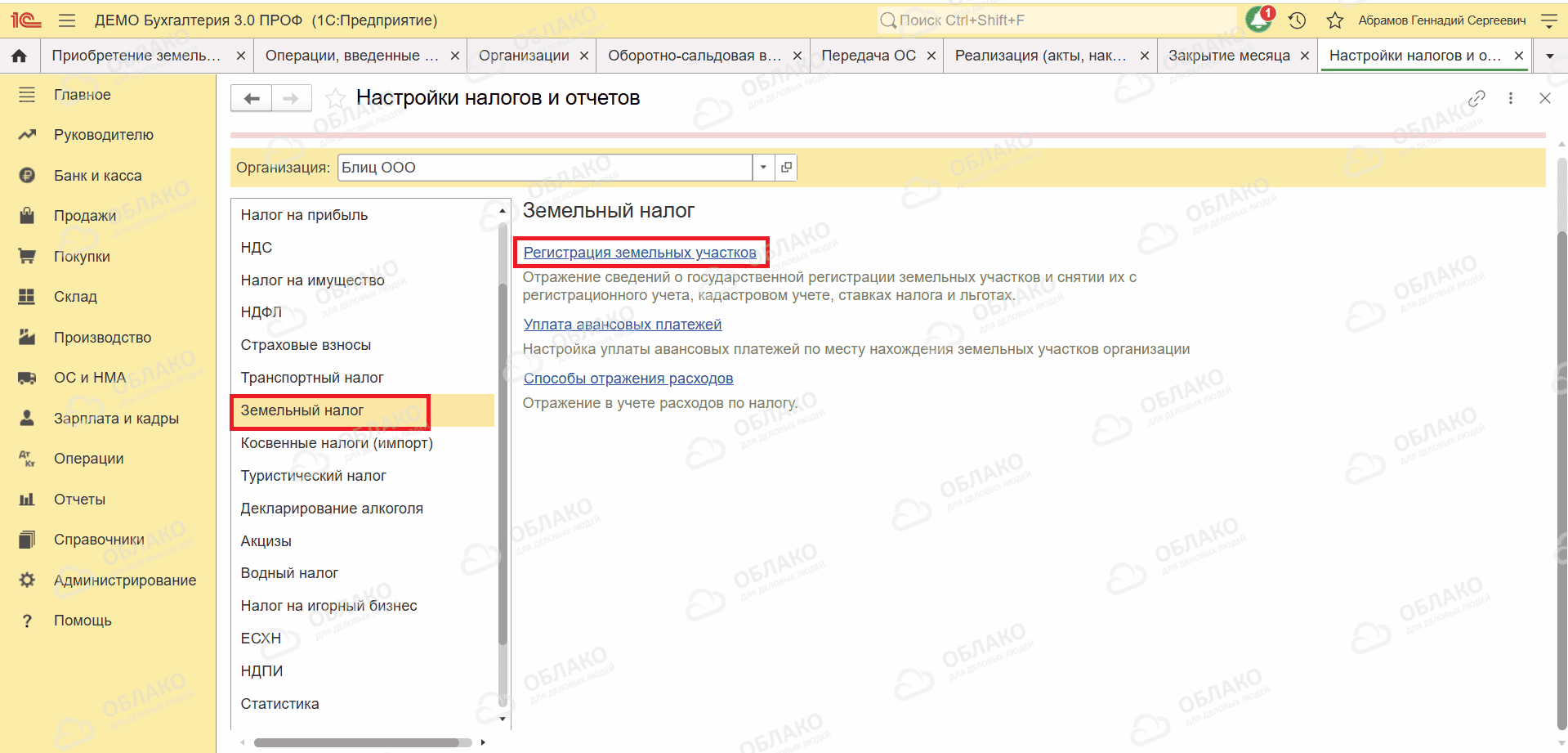Switch to the Передача ОС tab

point(869,56)
